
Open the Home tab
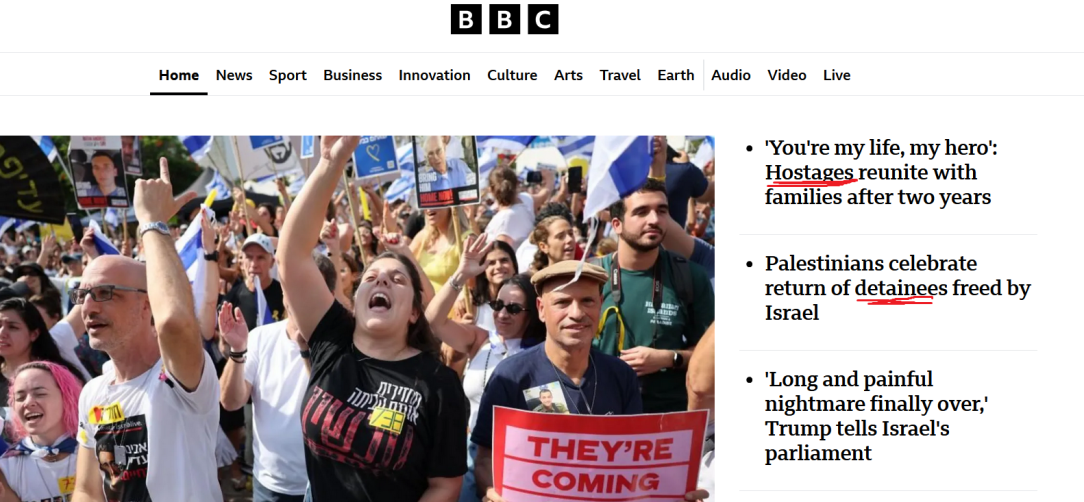(179, 75)
